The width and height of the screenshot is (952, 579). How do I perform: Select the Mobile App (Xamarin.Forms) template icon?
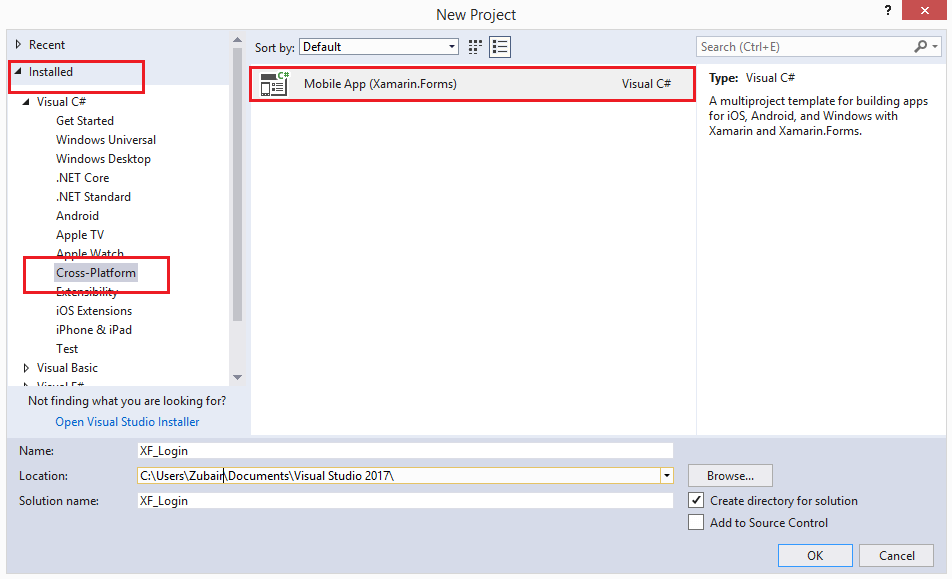(x=274, y=84)
